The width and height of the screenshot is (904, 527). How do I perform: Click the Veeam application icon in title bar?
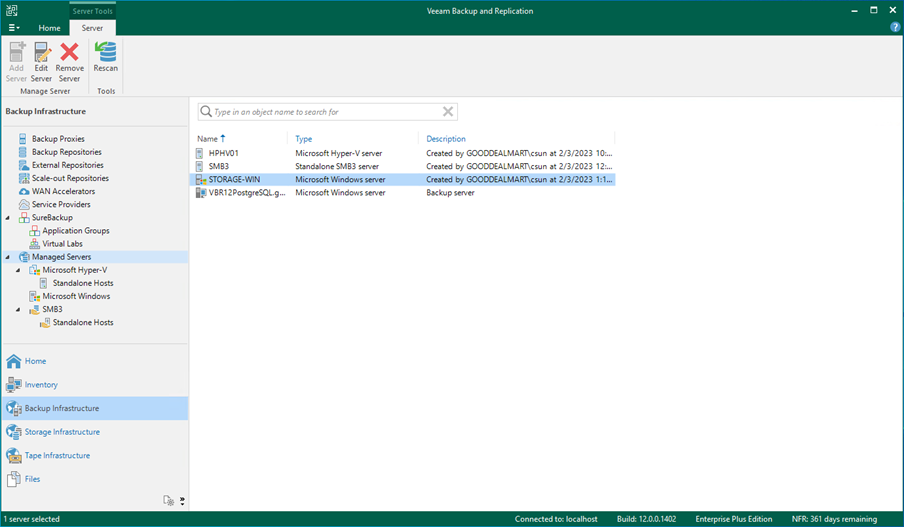point(12,10)
